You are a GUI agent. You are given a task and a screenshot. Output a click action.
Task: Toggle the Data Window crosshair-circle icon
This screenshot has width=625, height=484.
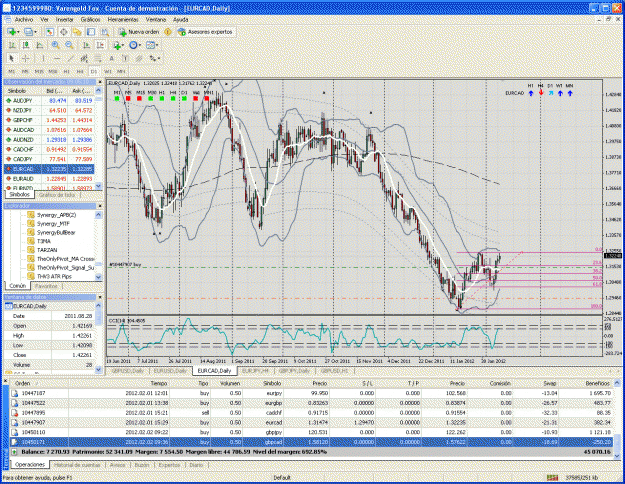point(63,32)
